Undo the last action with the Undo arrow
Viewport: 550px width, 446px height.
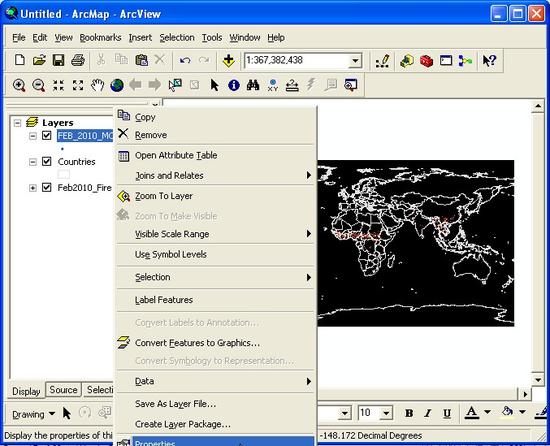[x=185, y=60]
